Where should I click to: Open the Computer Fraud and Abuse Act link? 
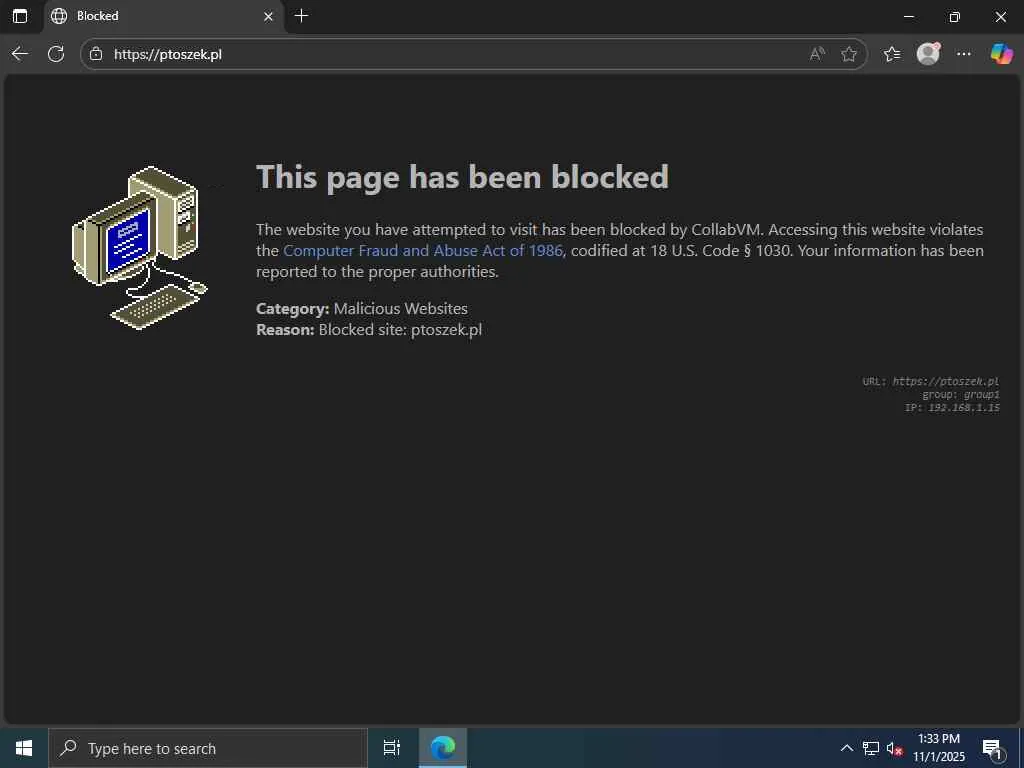pyautogui.click(x=423, y=251)
